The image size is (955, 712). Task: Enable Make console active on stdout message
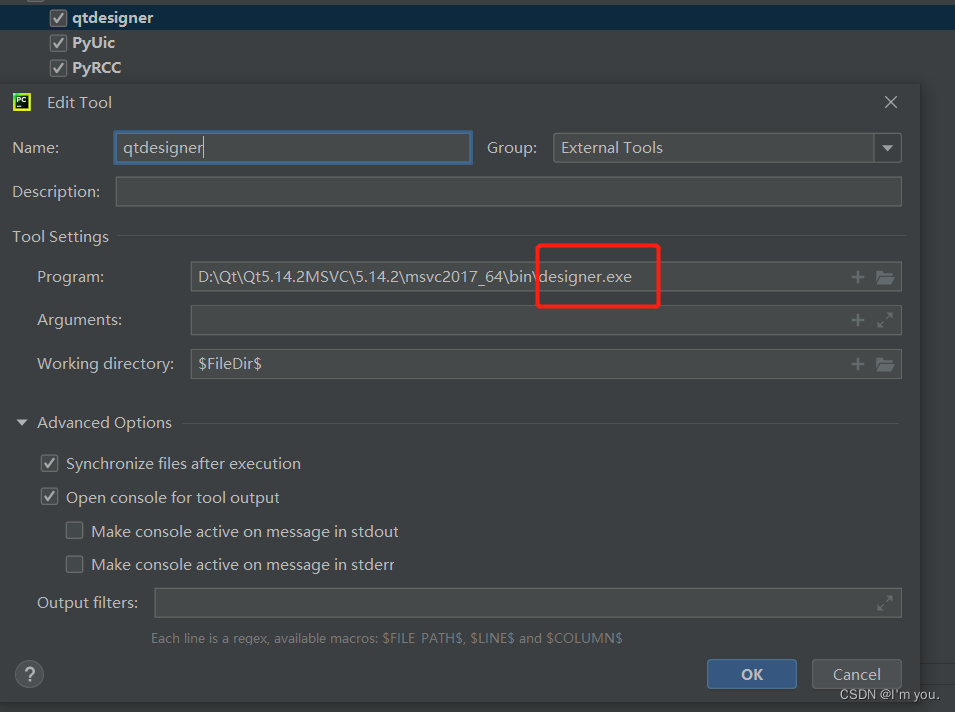tap(74, 531)
